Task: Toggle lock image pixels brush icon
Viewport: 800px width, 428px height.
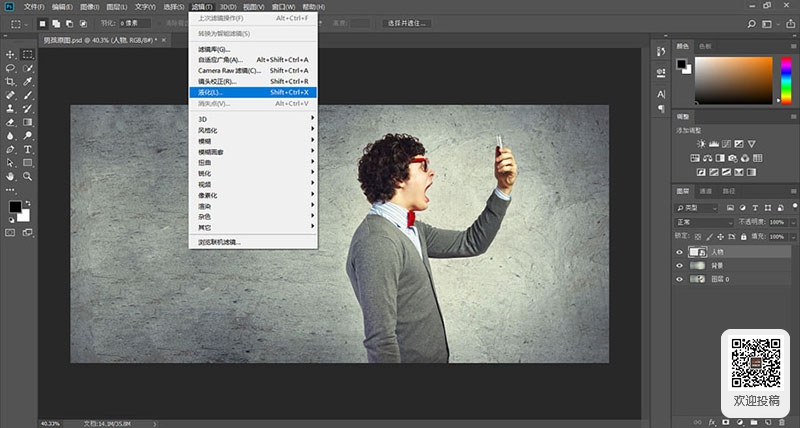Action: (x=709, y=237)
